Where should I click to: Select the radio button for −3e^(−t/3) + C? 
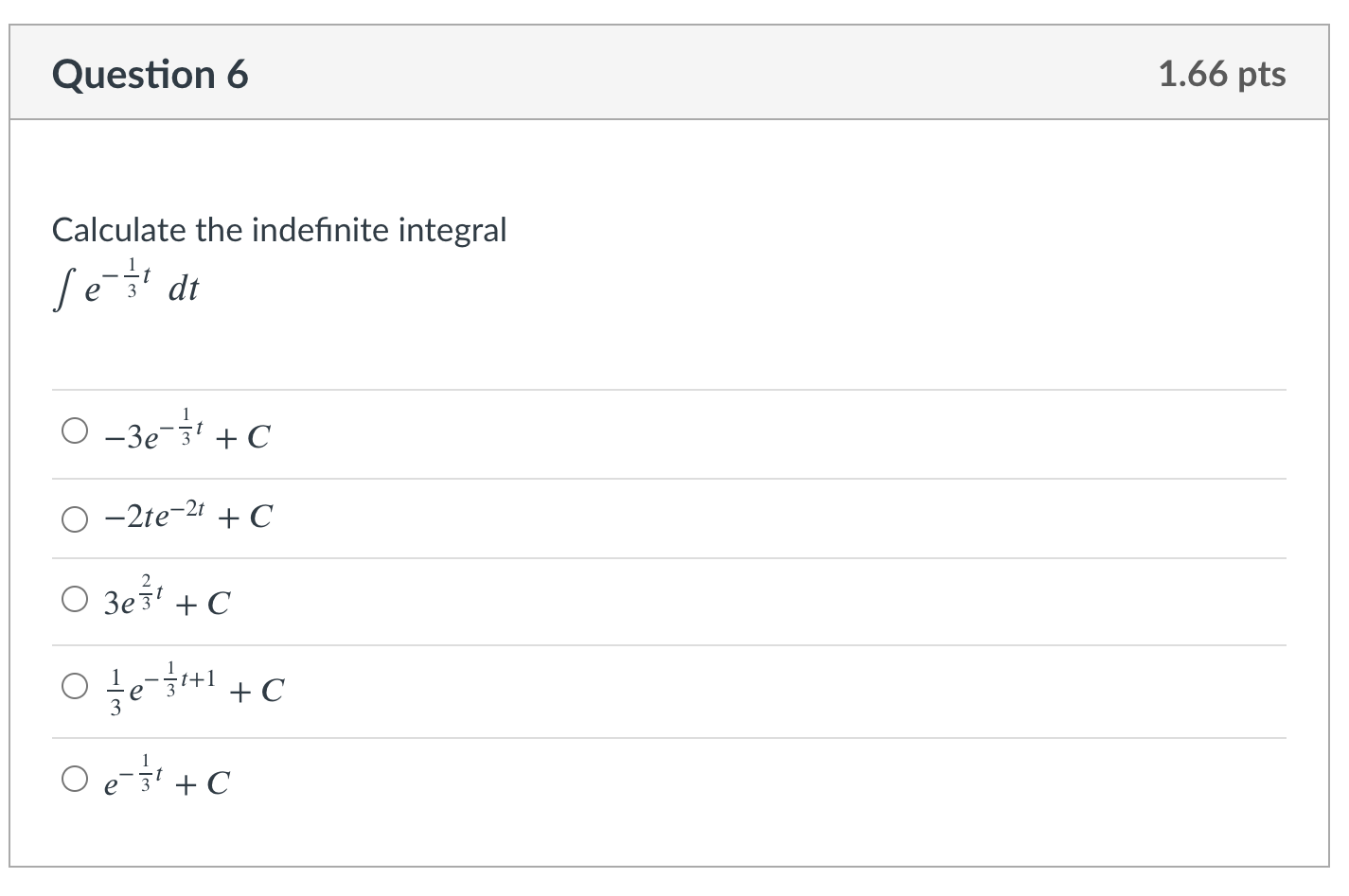(76, 431)
